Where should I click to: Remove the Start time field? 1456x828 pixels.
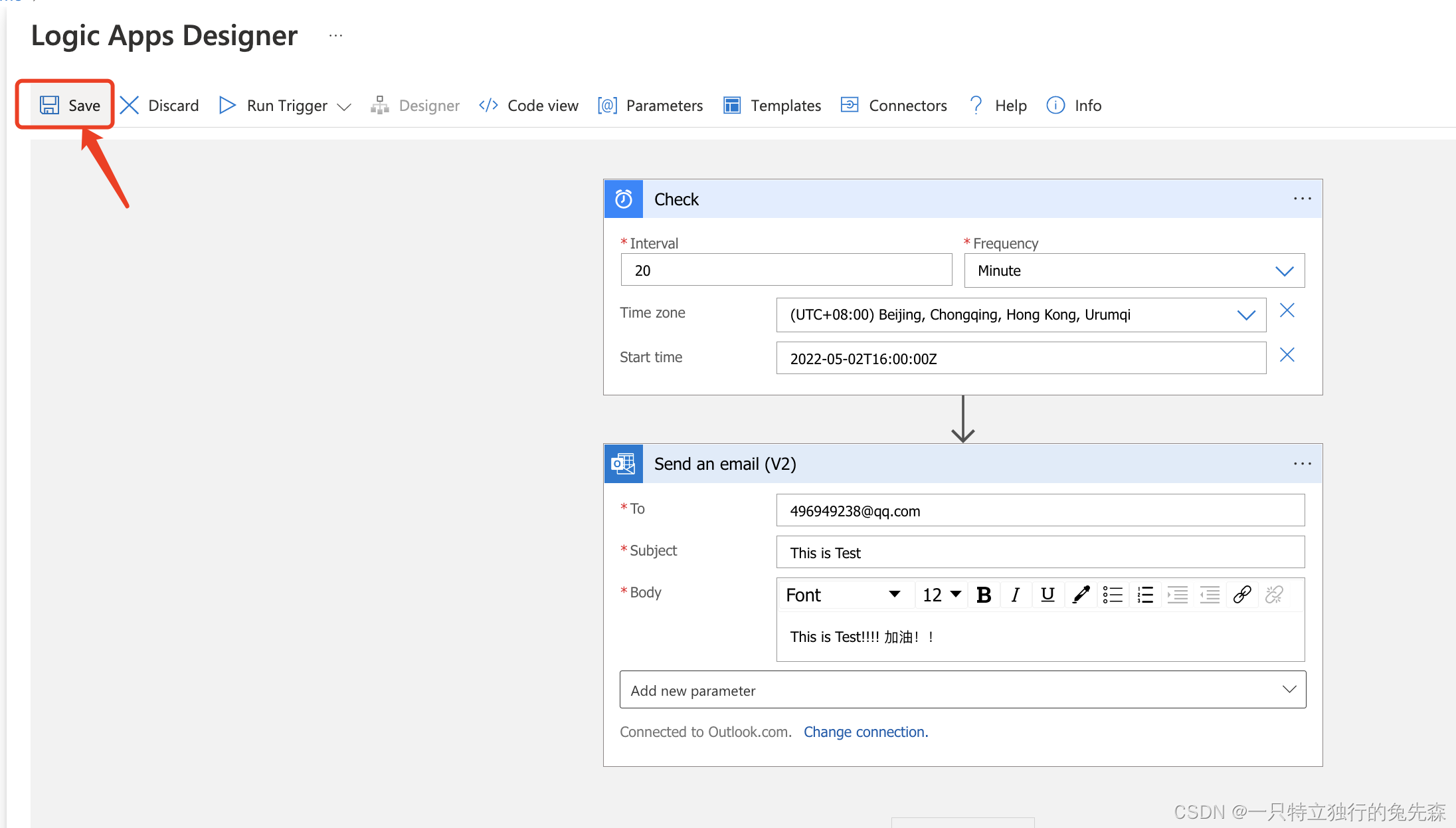click(x=1287, y=355)
